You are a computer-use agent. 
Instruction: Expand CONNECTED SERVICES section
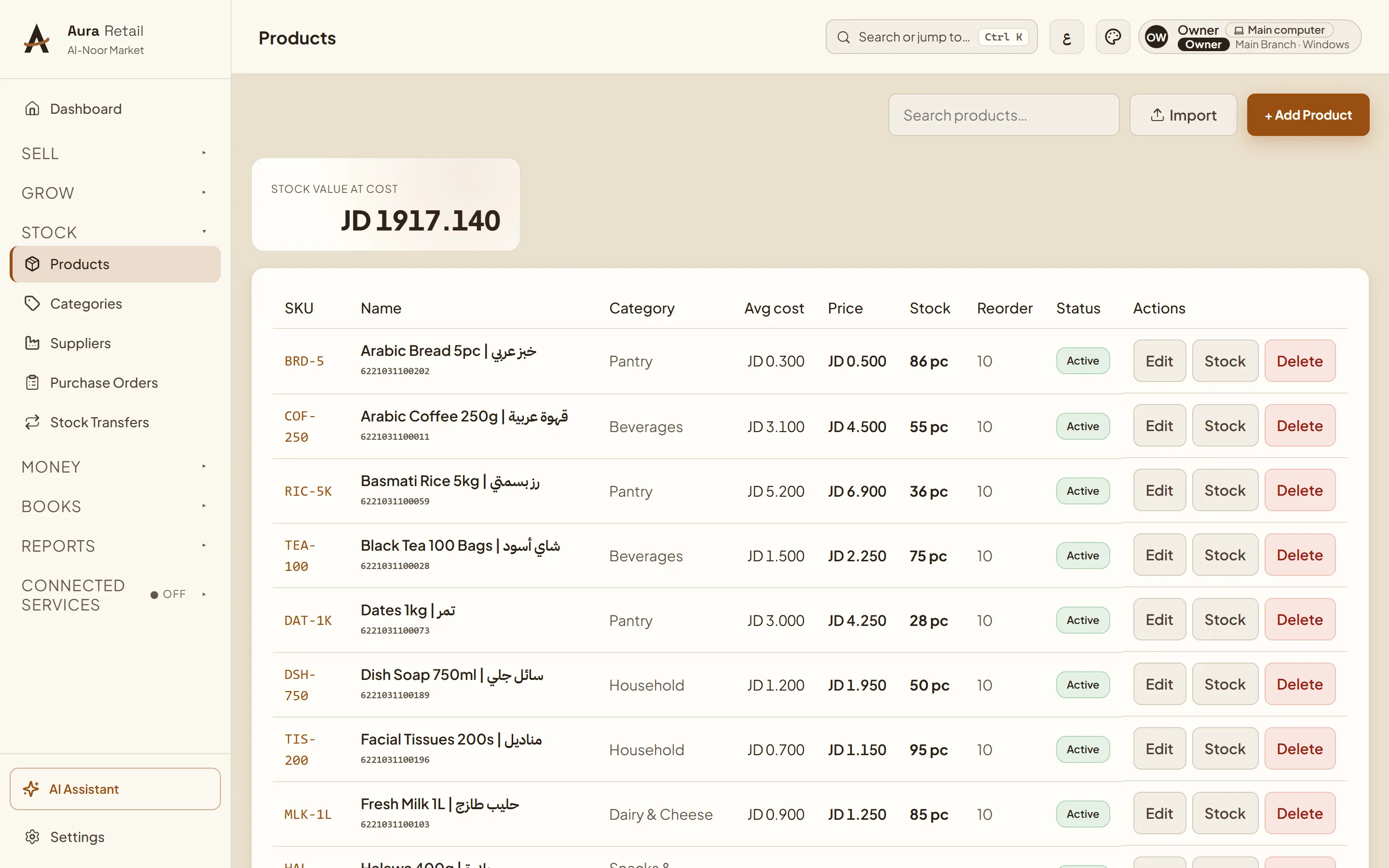point(115,595)
